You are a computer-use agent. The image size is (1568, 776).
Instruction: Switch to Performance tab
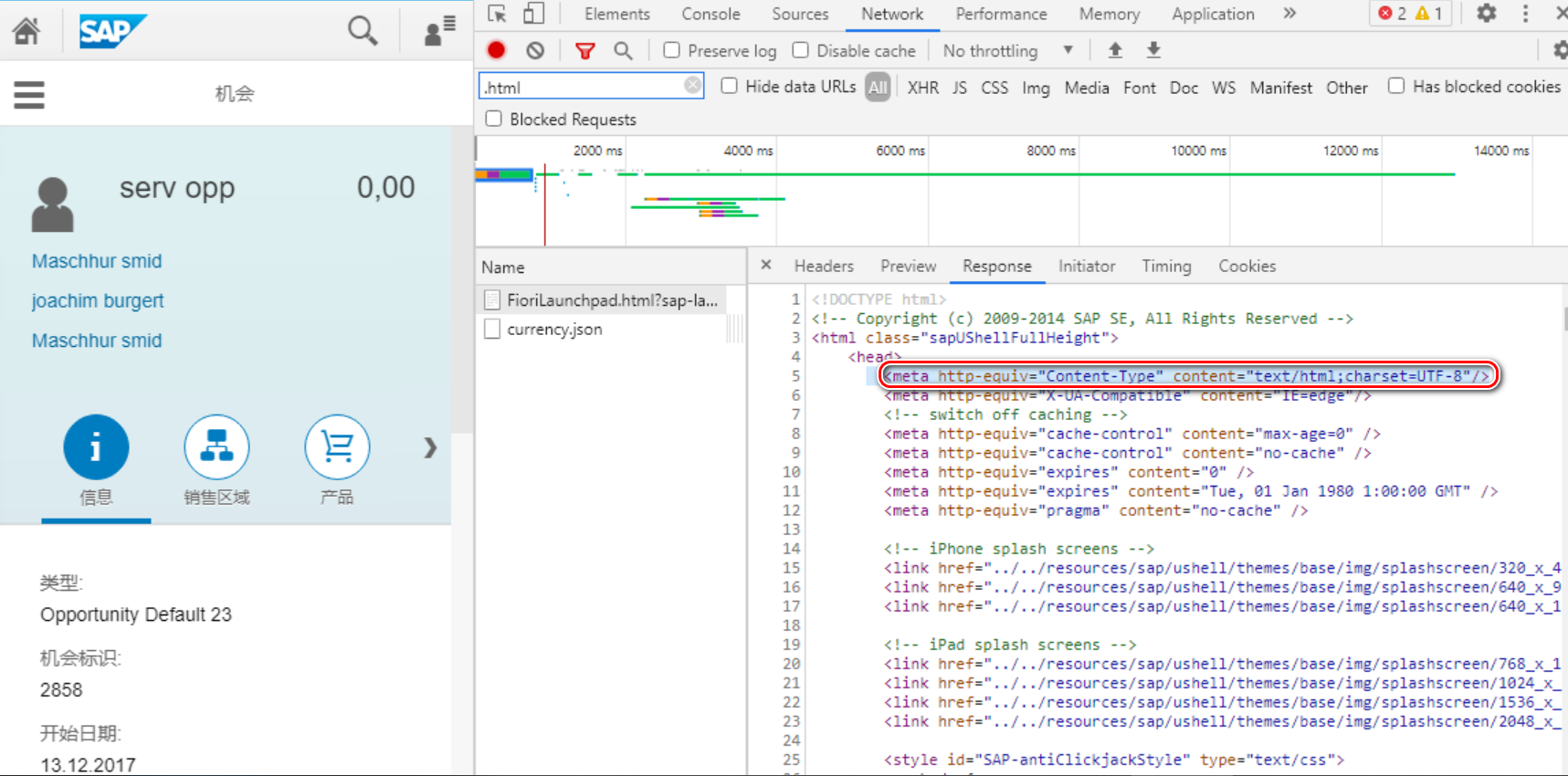click(x=1002, y=14)
